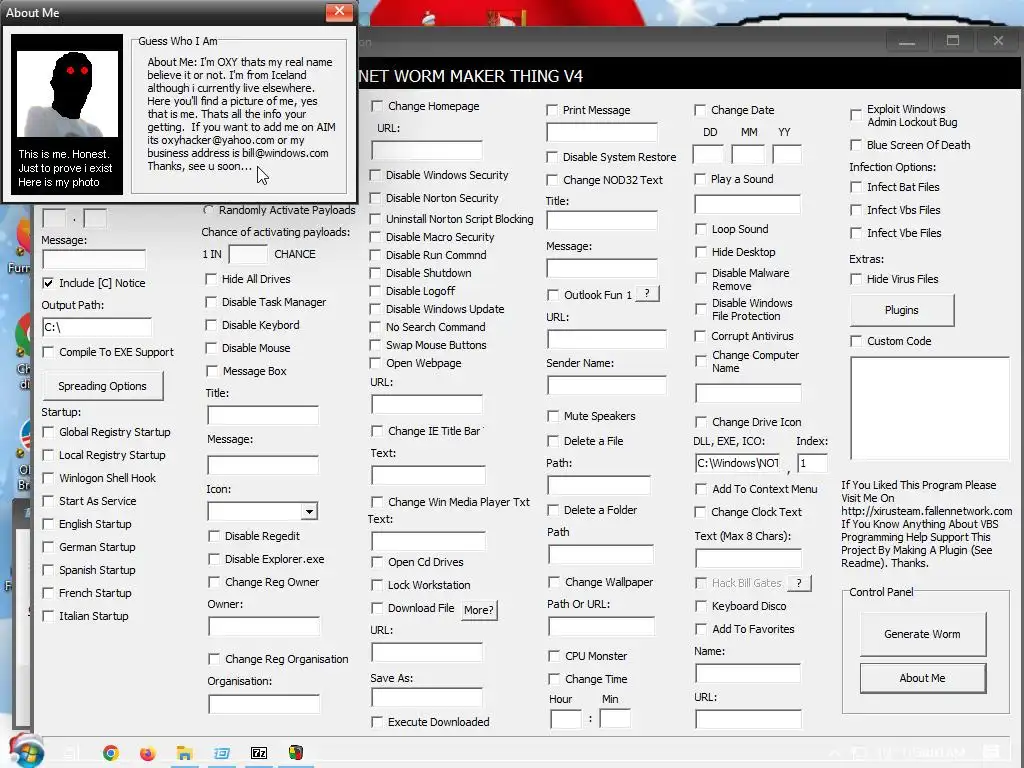
Task: Open the Icon combo box dropdown
Action: click(x=310, y=511)
